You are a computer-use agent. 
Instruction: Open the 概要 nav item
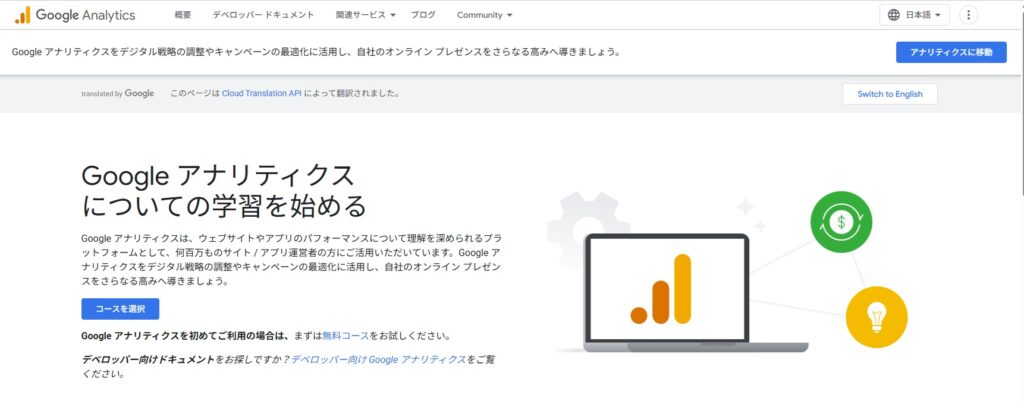coord(183,15)
